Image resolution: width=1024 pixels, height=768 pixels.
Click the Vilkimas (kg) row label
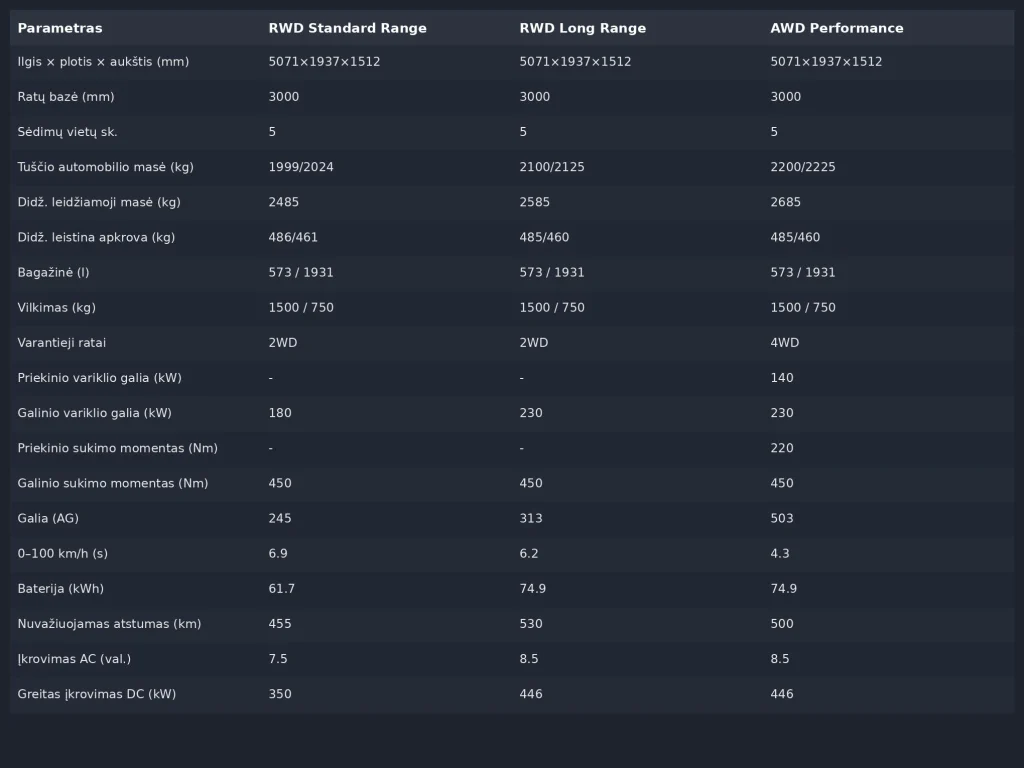pyautogui.click(x=57, y=307)
